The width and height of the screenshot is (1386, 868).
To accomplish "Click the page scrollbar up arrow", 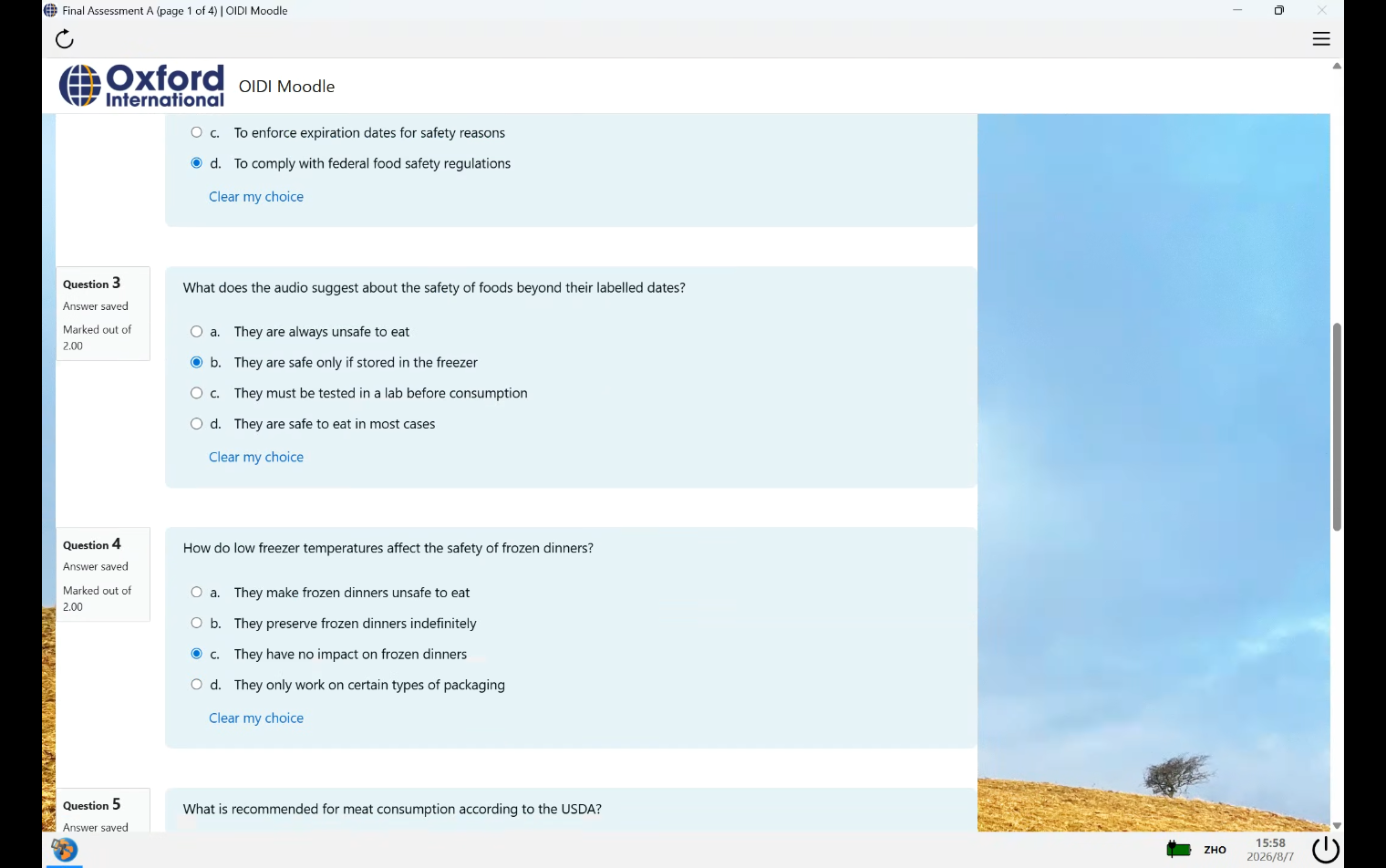I will click(1337, 66).
